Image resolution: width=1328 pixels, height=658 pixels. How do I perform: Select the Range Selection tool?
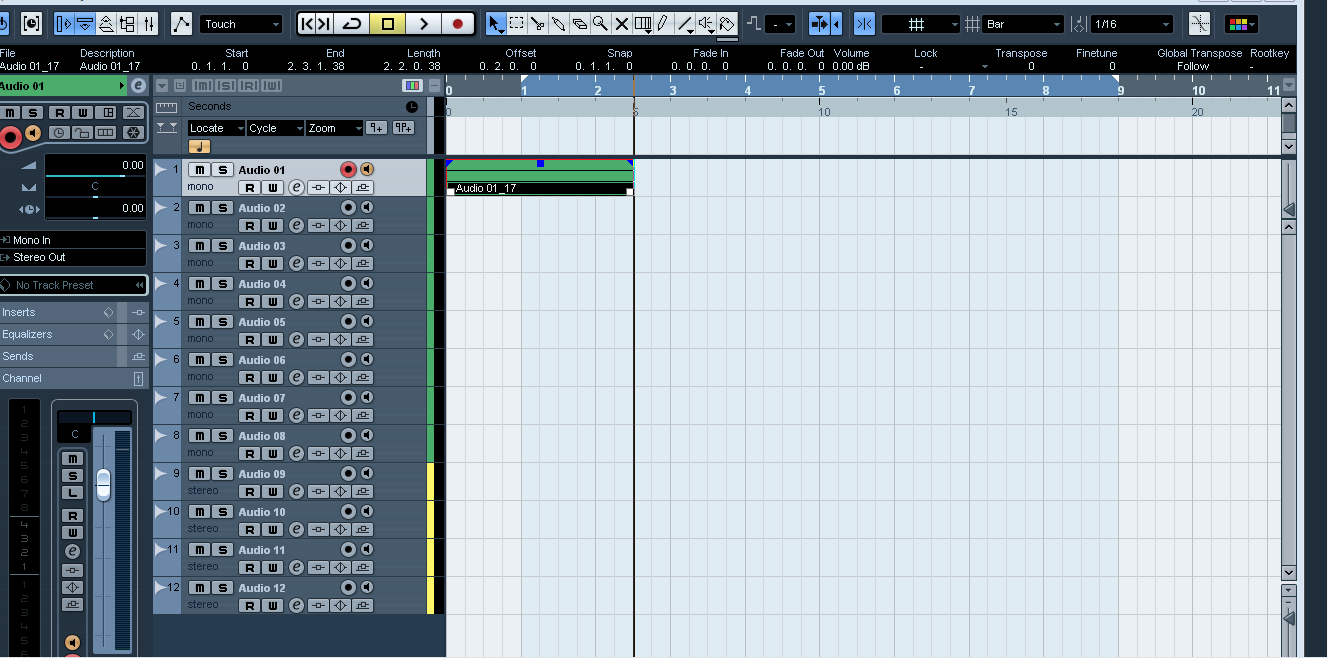pos(517,24)
